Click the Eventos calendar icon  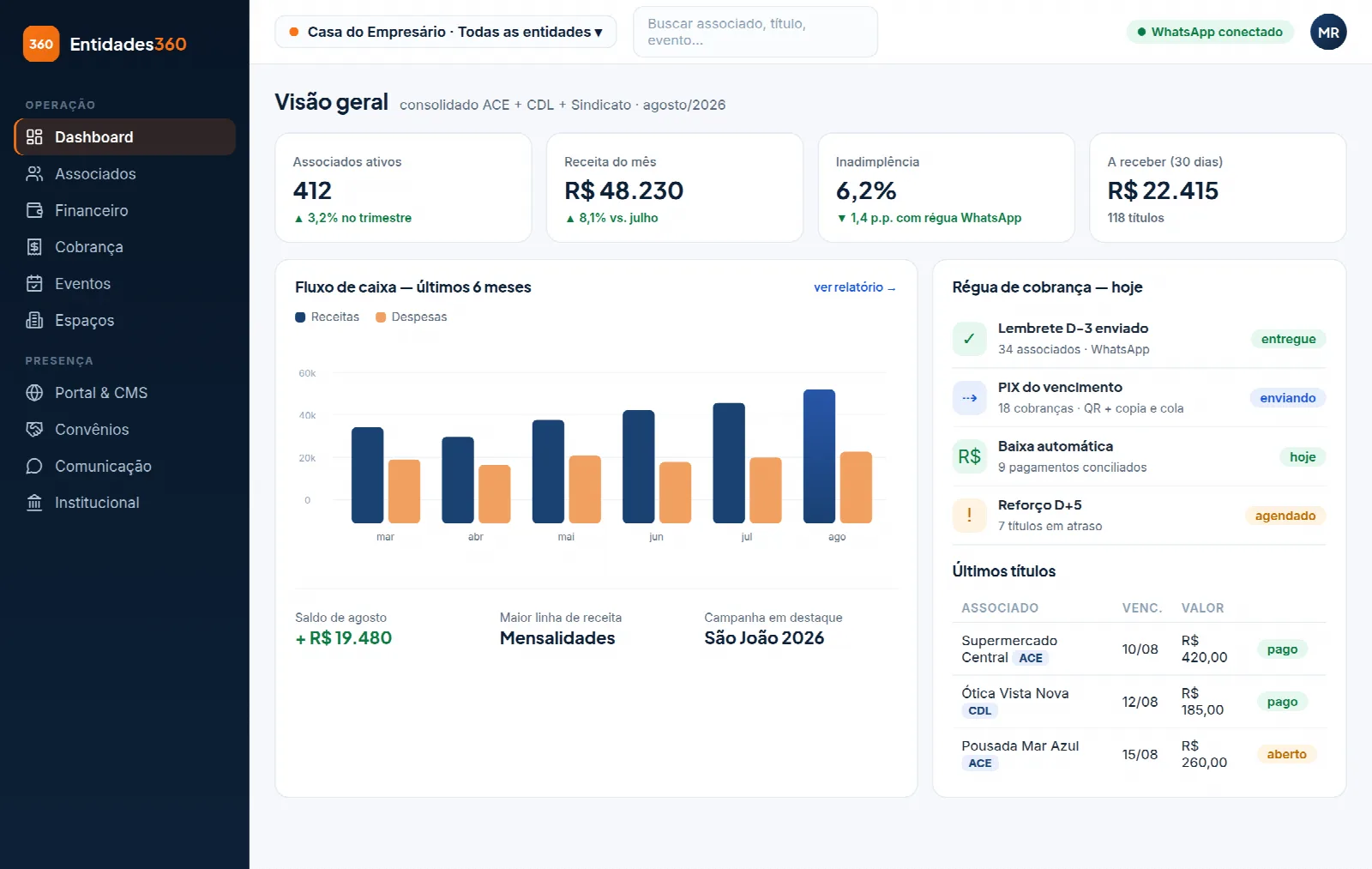[x=34, y=284]
